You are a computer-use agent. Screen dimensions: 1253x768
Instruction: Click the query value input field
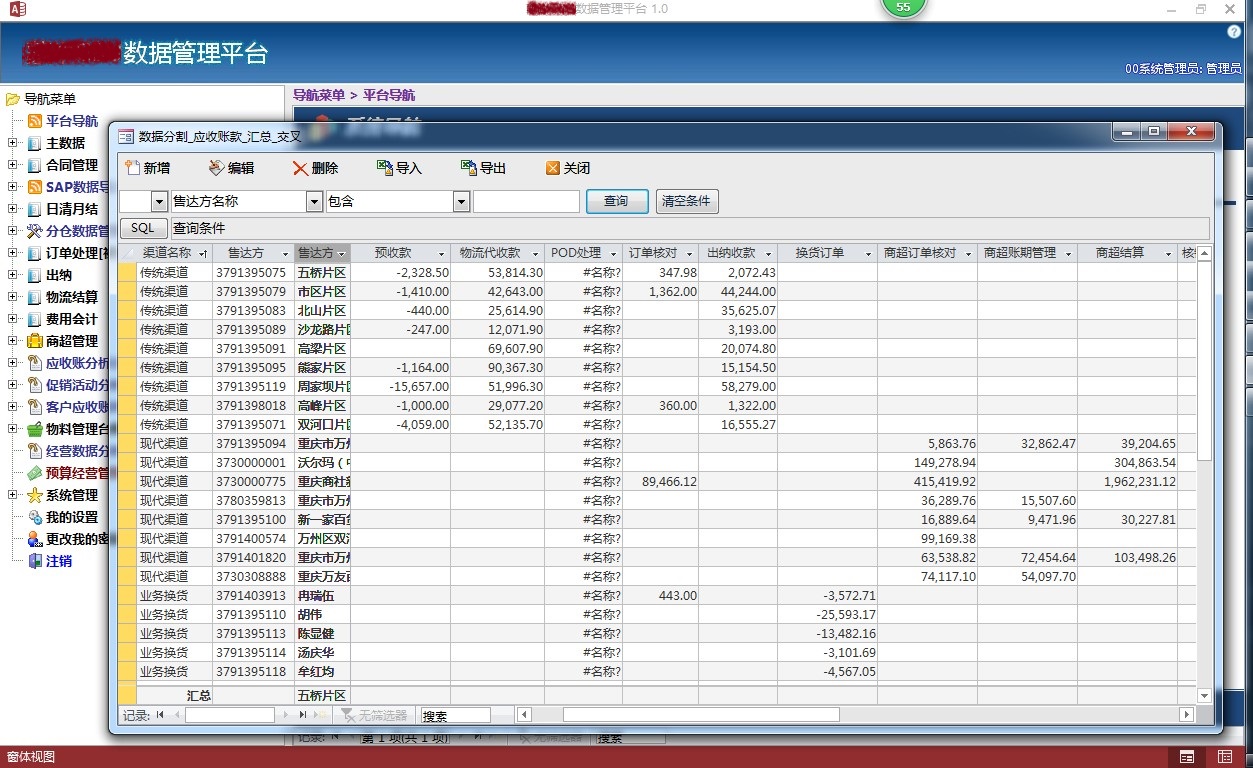[x=526, y=201]
